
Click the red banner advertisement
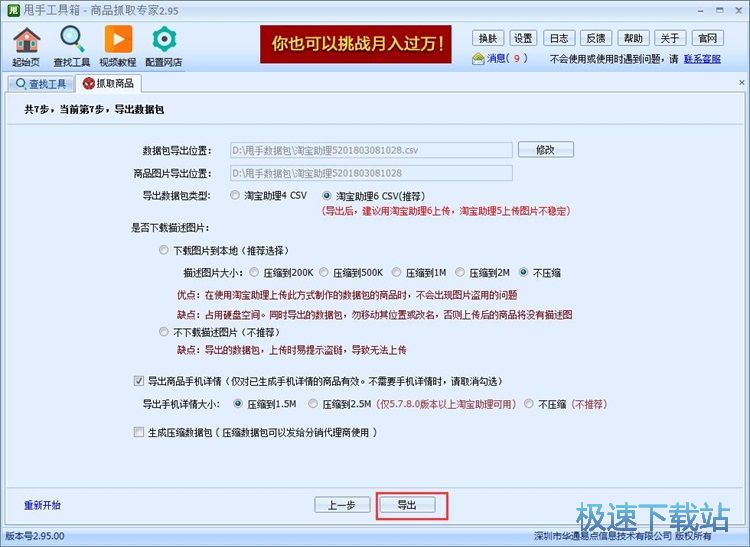coord(355,44)
